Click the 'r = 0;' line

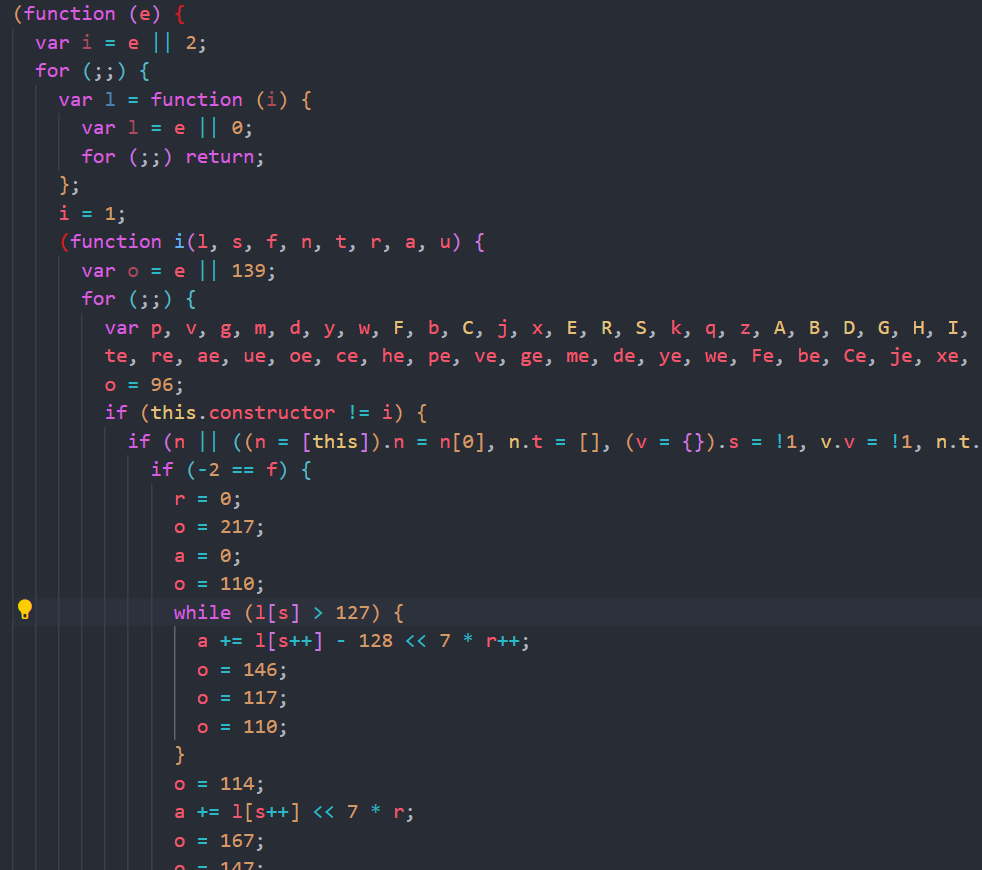pos(207,499)
